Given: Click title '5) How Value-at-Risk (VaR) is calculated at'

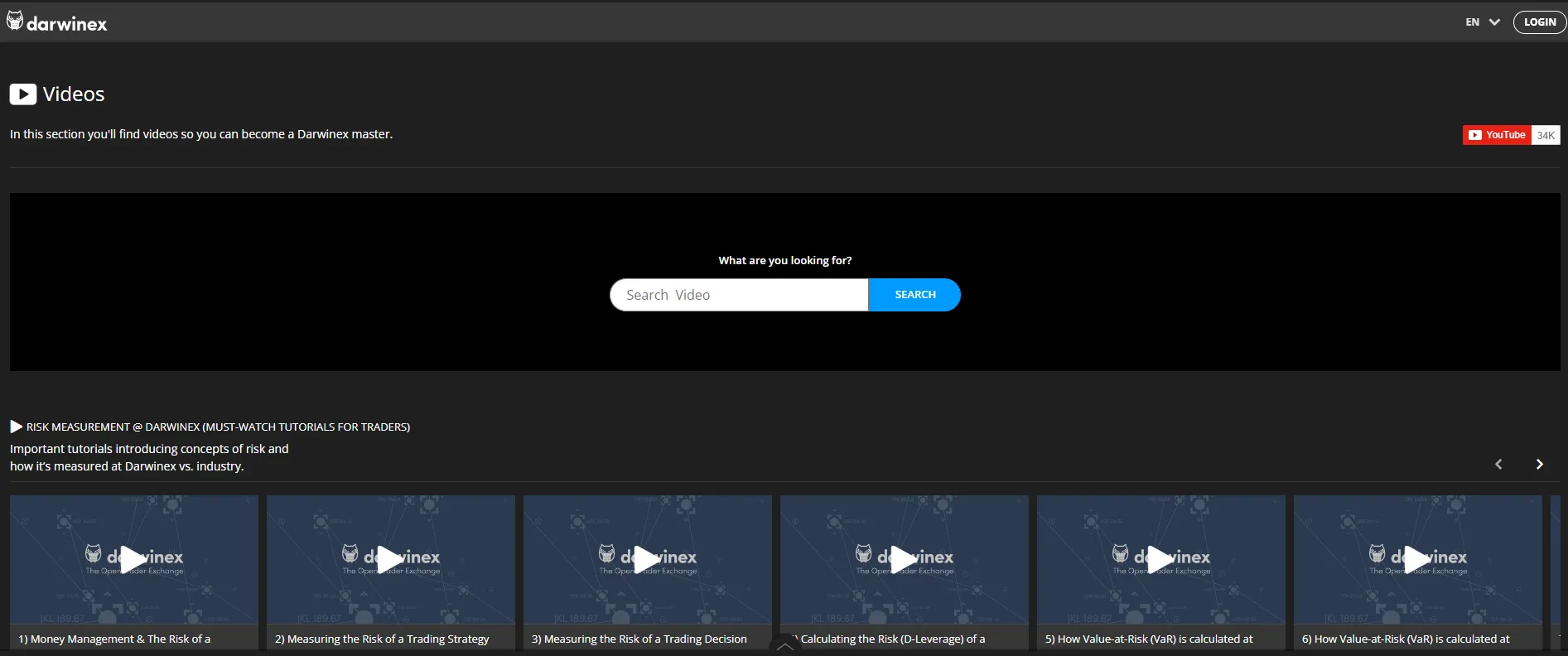Looking at the screenshot, I should (x=1149, y=639).
